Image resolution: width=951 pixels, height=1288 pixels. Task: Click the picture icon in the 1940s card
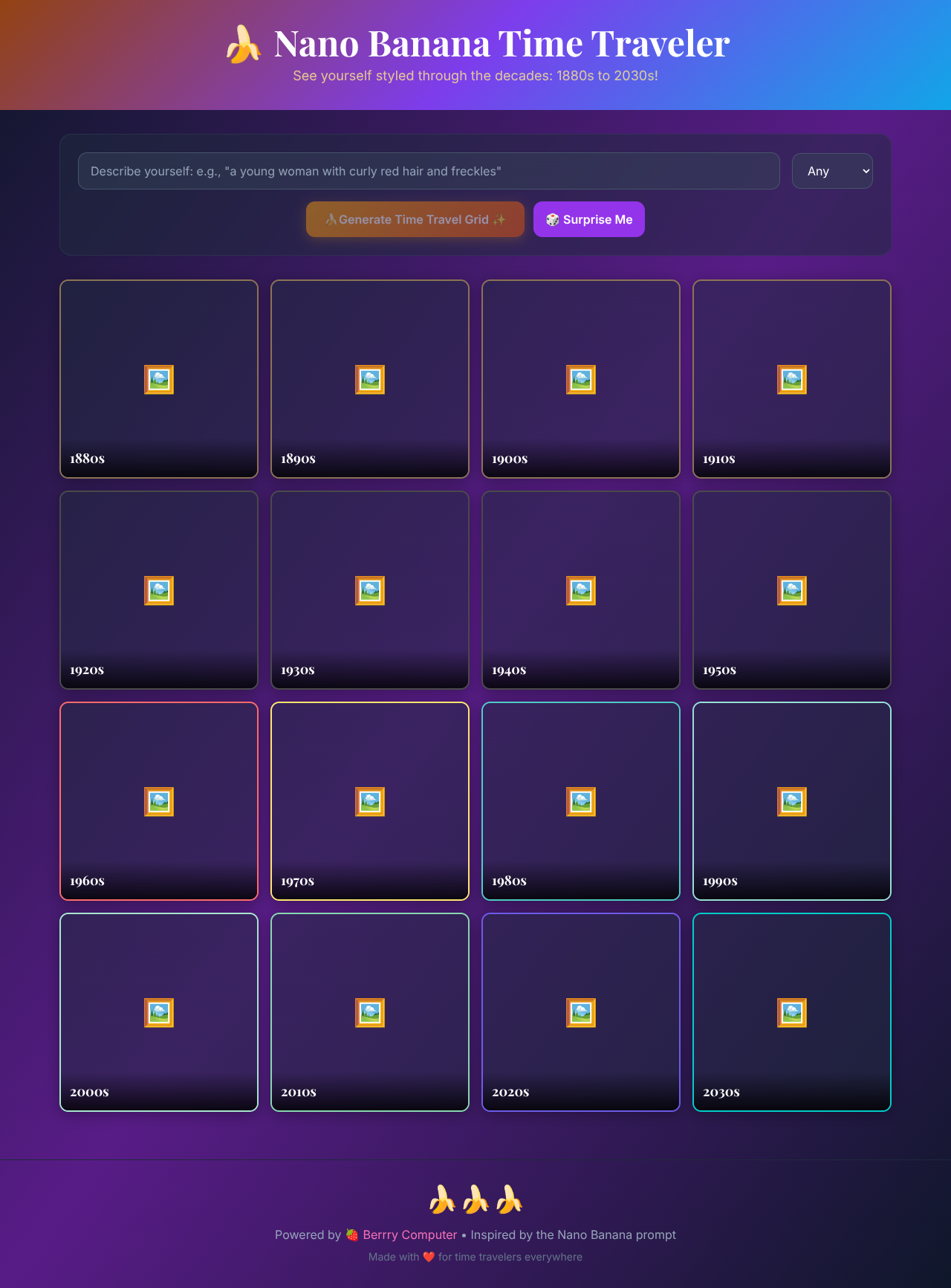[x=581, y=591]
